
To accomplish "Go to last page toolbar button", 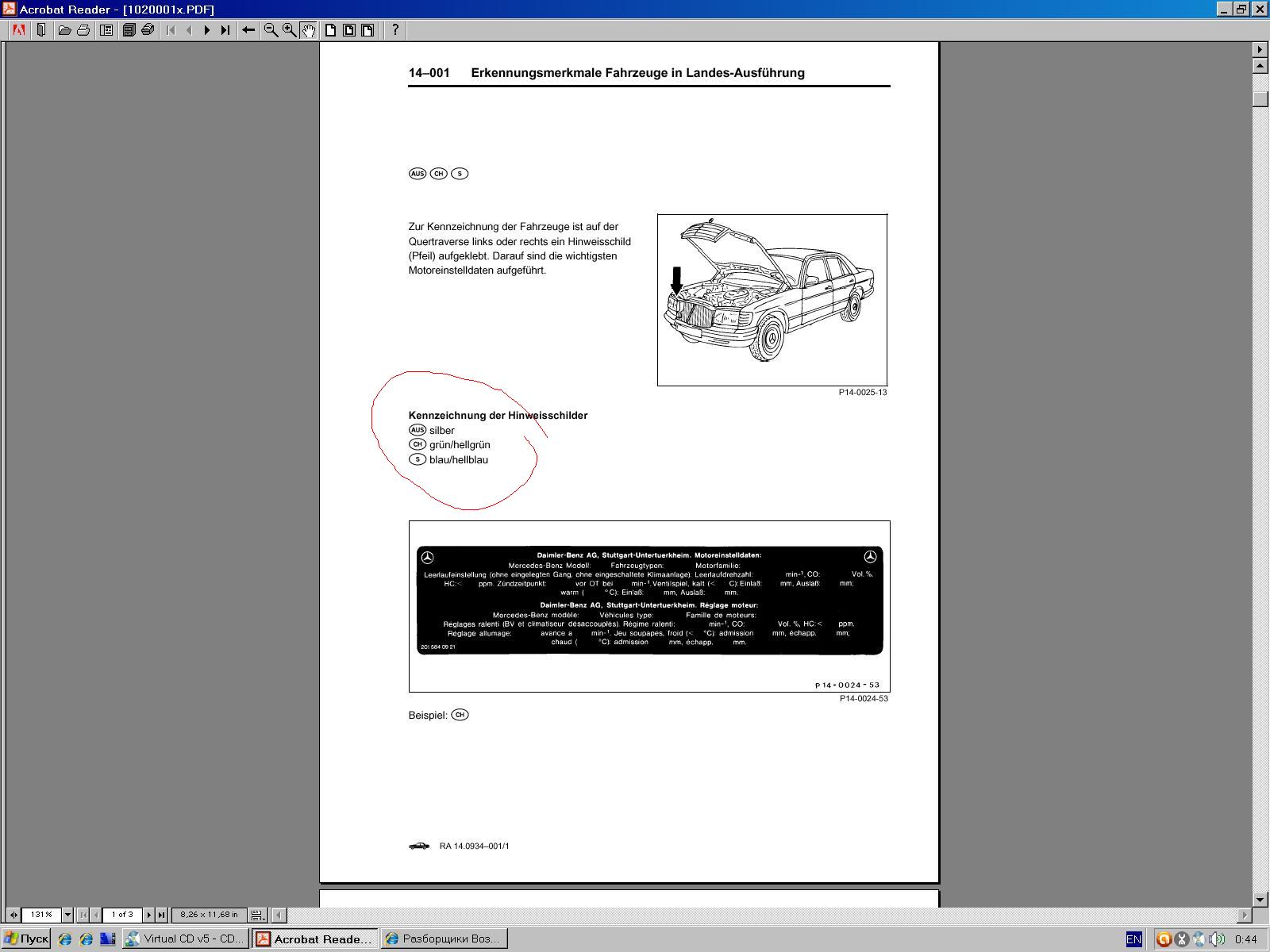I will 225,30.
